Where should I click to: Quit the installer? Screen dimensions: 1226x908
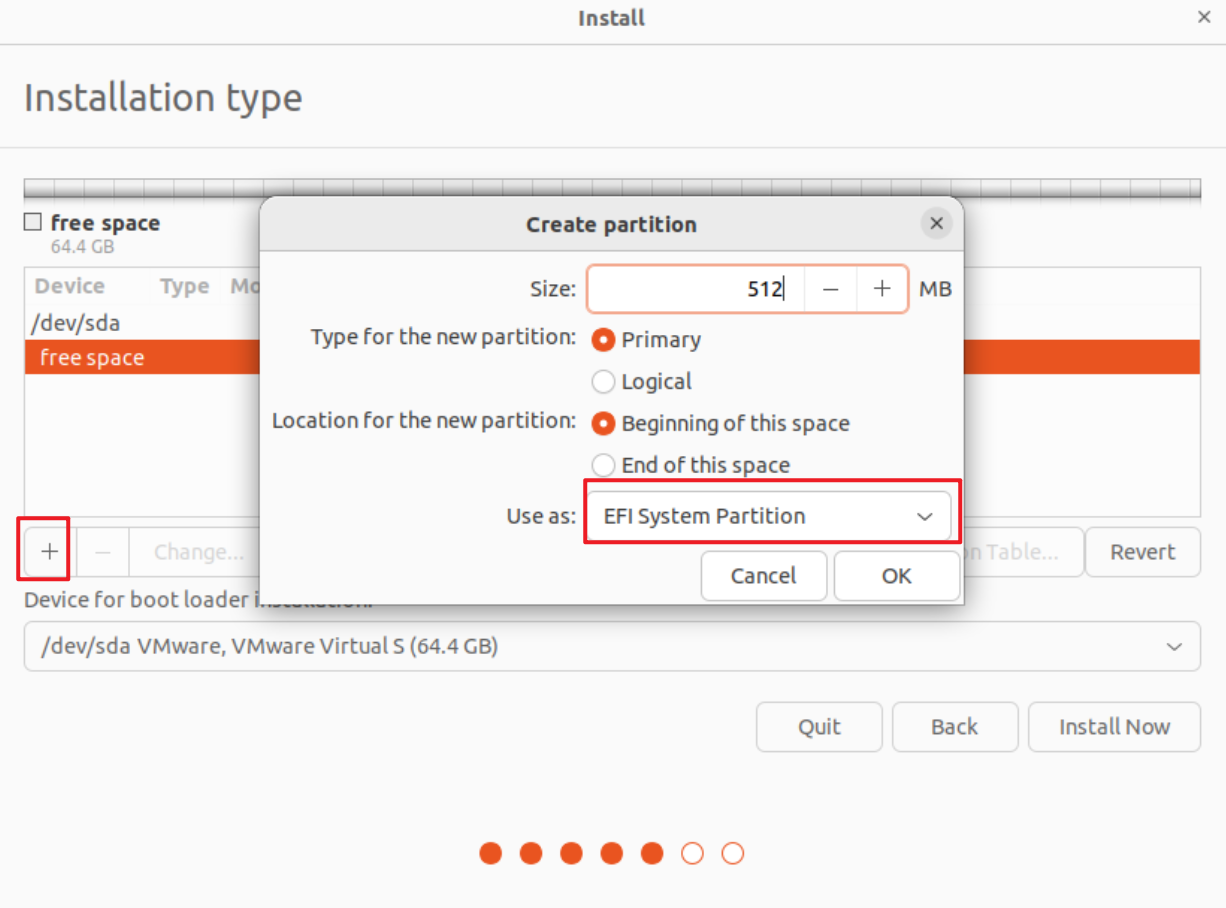point(819,727)
